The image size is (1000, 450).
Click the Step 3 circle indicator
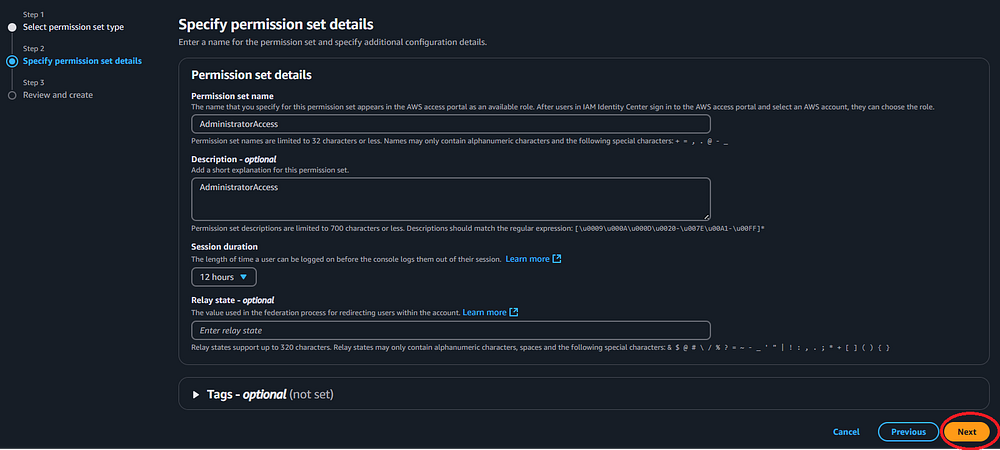(x=12, y=95)
